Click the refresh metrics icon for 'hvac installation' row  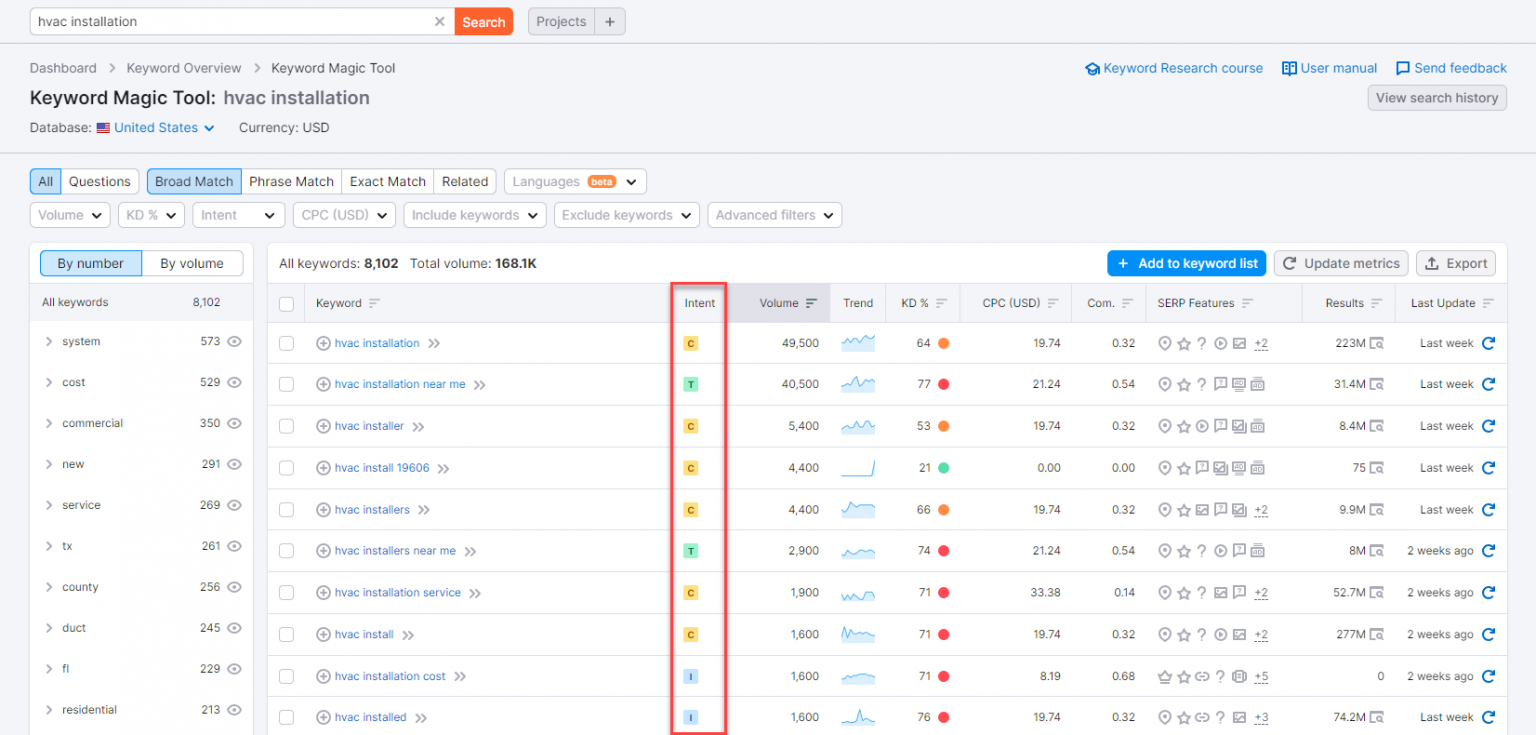[1487, 343]
